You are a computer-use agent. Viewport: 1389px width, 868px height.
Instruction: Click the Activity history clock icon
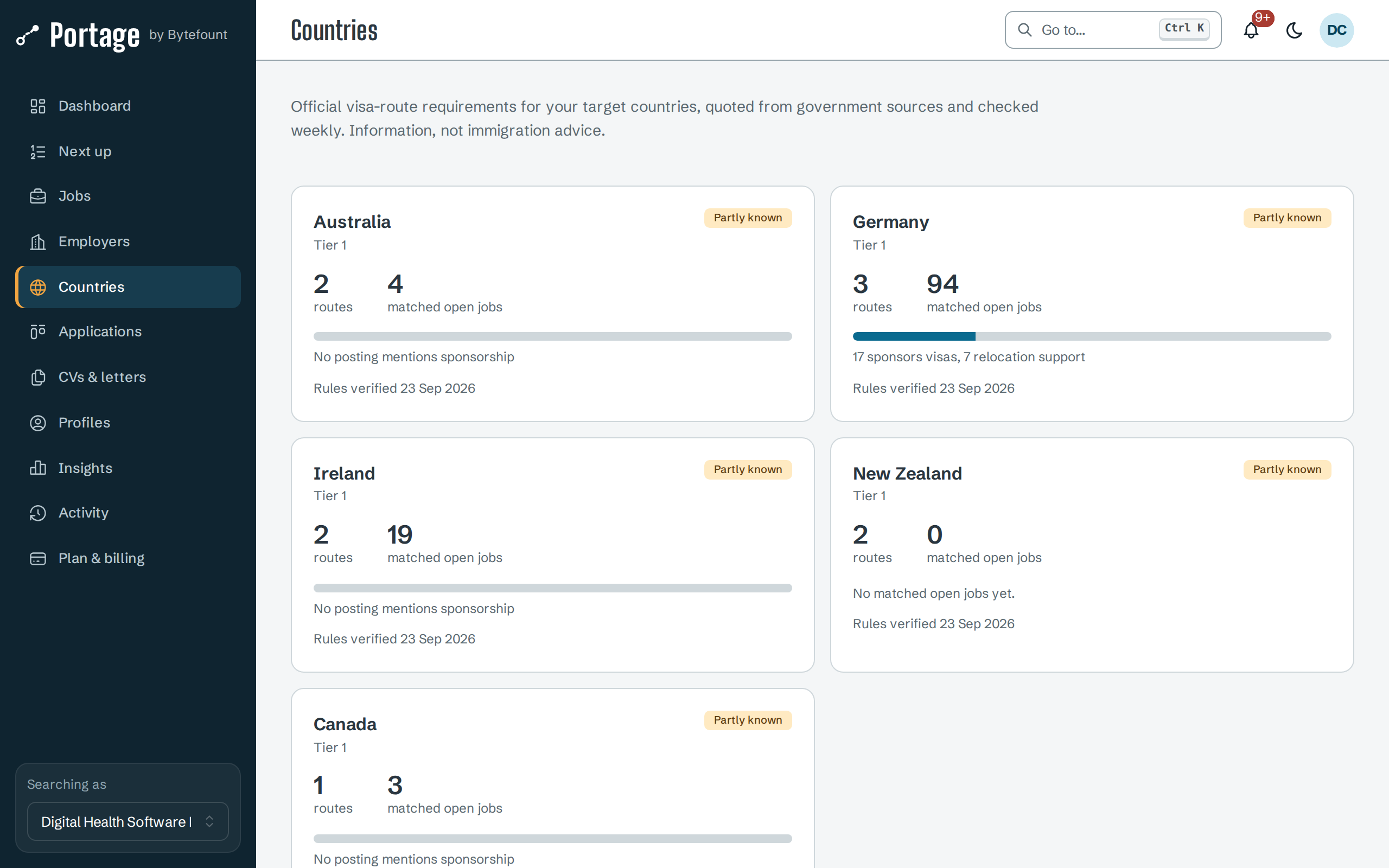(38, 513)
